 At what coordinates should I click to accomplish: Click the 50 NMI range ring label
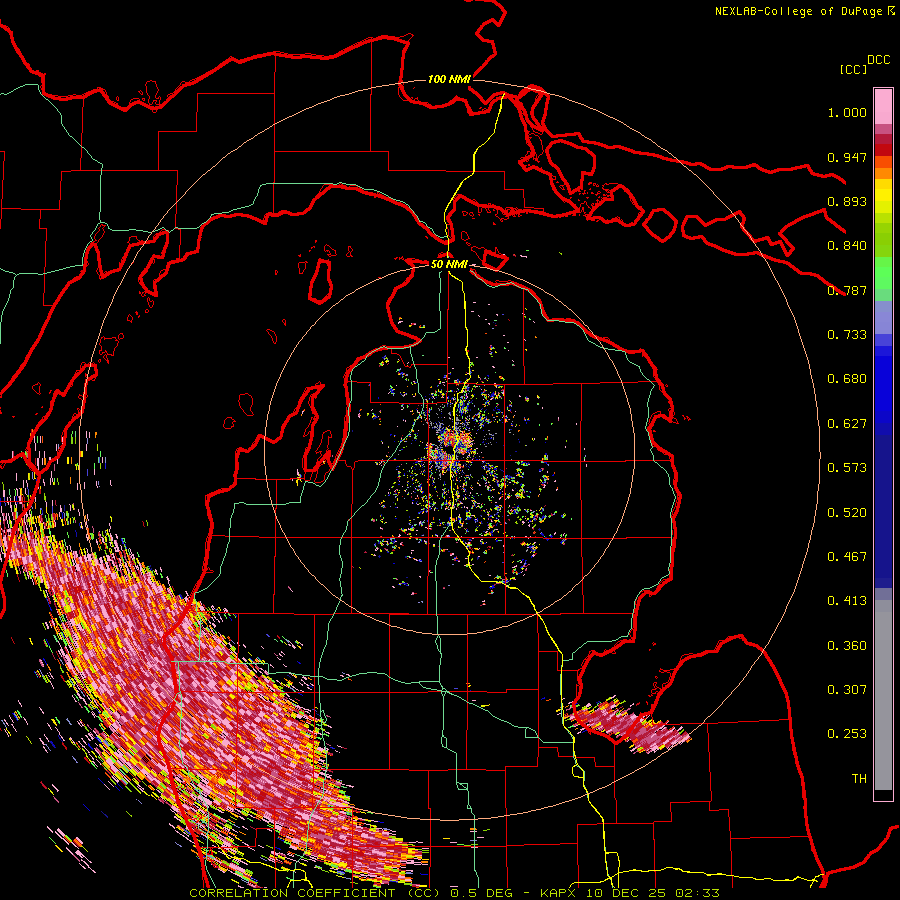click(x=449, y=264)
